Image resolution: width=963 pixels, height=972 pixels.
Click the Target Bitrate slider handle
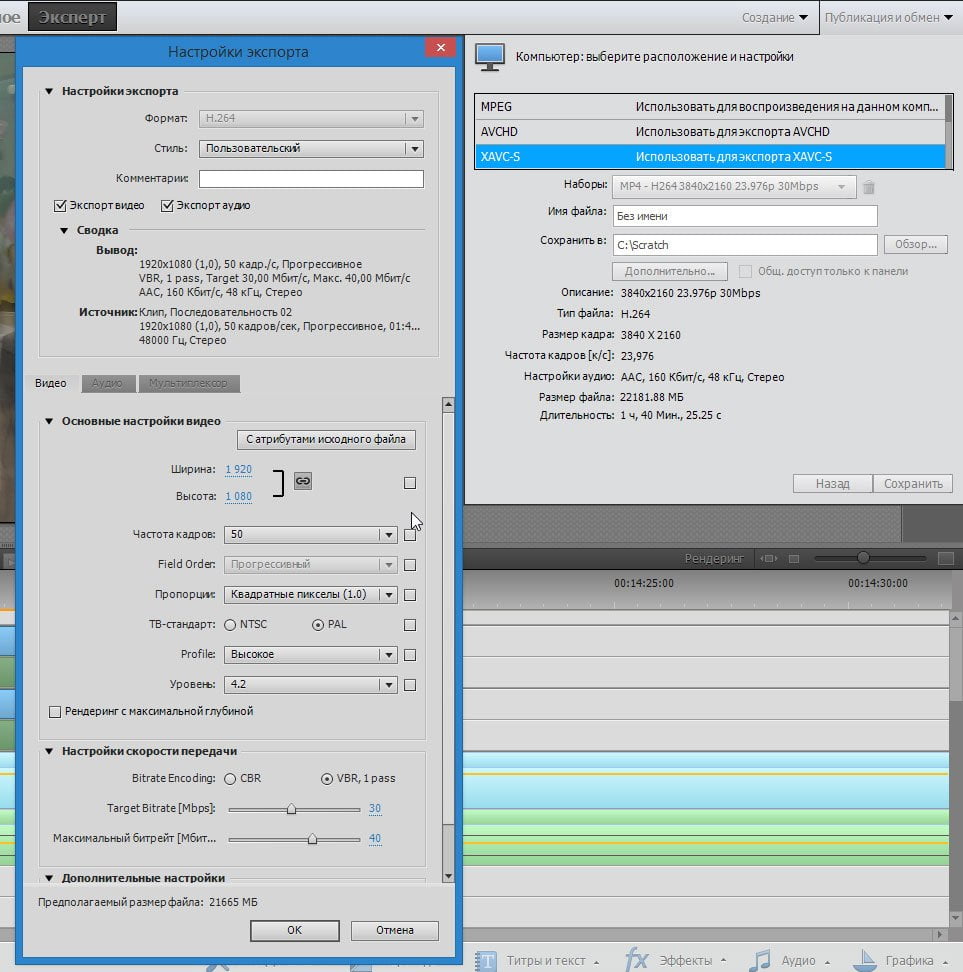tap(291, 809)
